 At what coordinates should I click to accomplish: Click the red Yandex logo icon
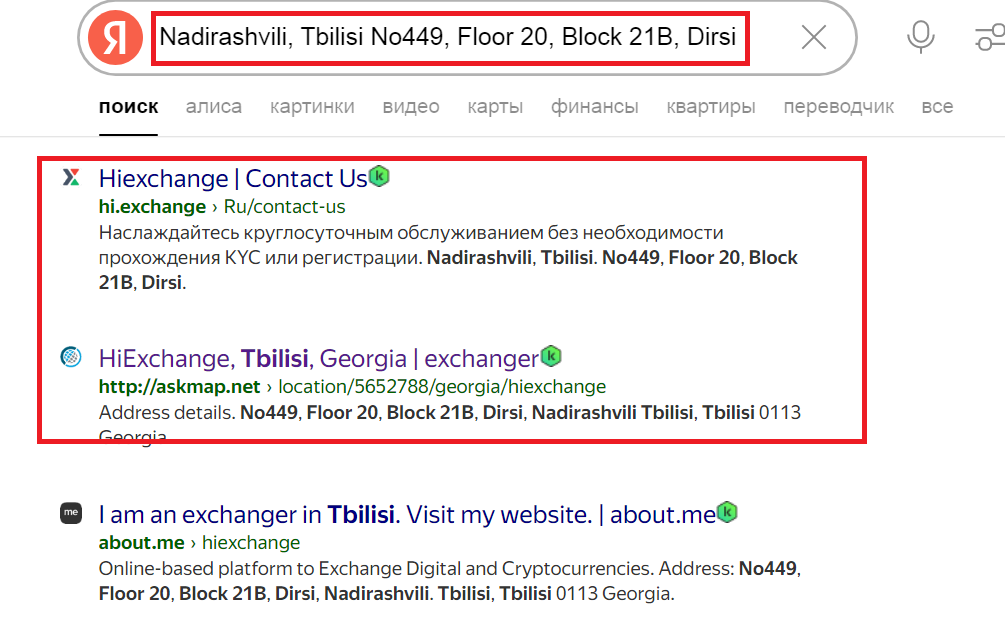[x=115, y=37]
